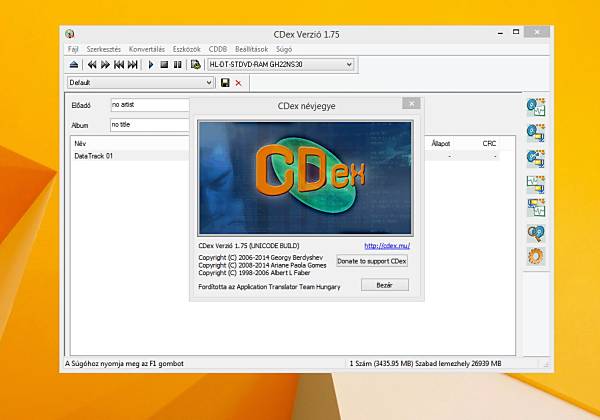Viewport: 600px width, 420px height.
Task: Click the Bezár button in the About dialog
Action: click(x=385, y=285)
